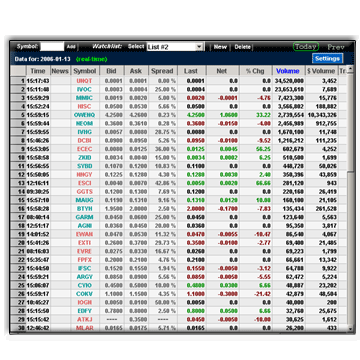Image resolution: width=360 pixels, height=360 pixels.
Task: Switch to the Today view
Action: [306, 47]
